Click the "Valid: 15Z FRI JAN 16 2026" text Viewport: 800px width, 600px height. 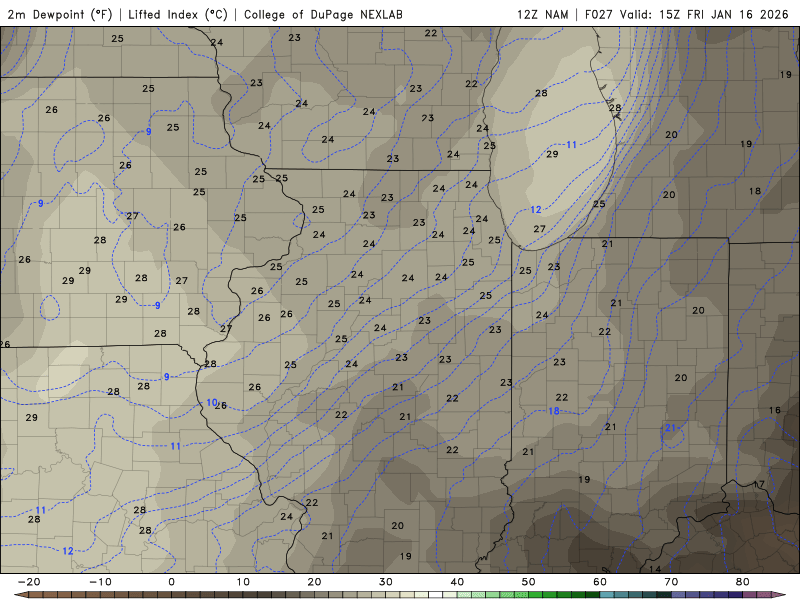pyautogui.click(x=704, y=14)
